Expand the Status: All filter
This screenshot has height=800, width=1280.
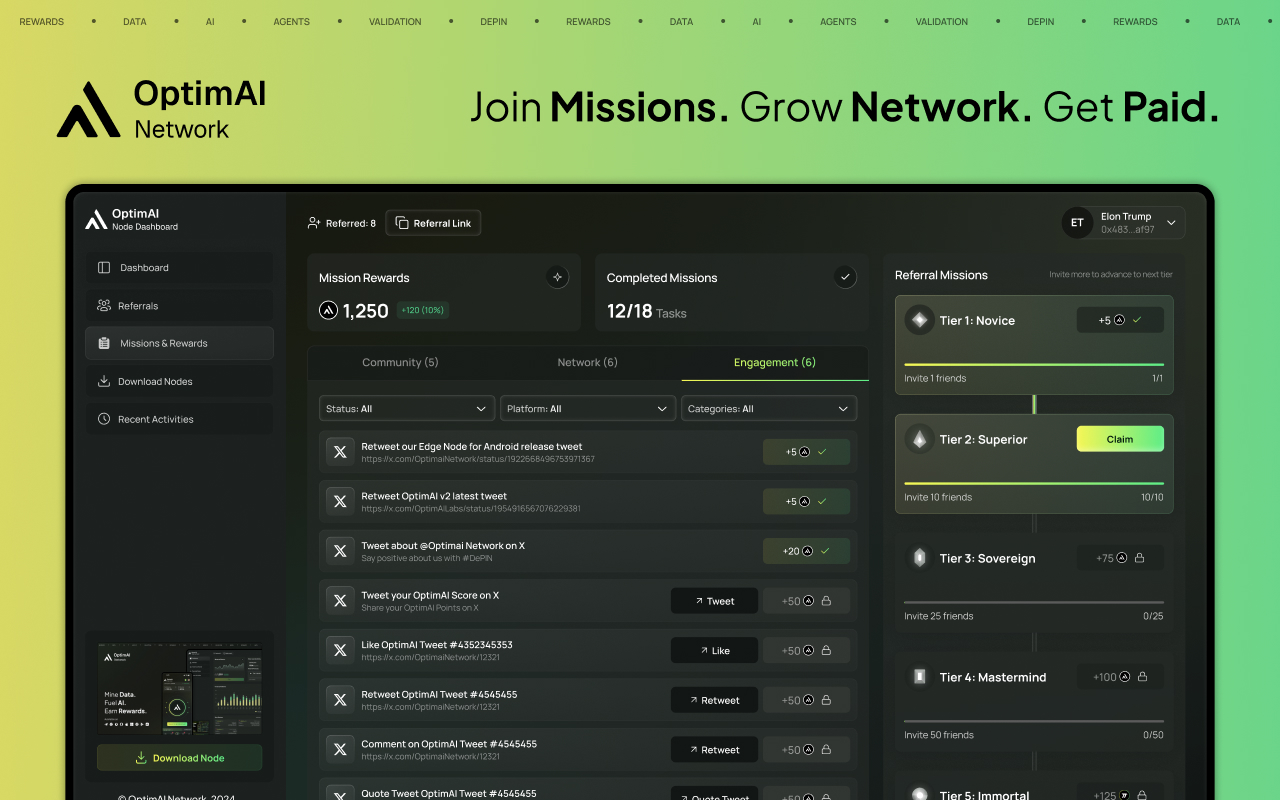[x=407, y=408]
